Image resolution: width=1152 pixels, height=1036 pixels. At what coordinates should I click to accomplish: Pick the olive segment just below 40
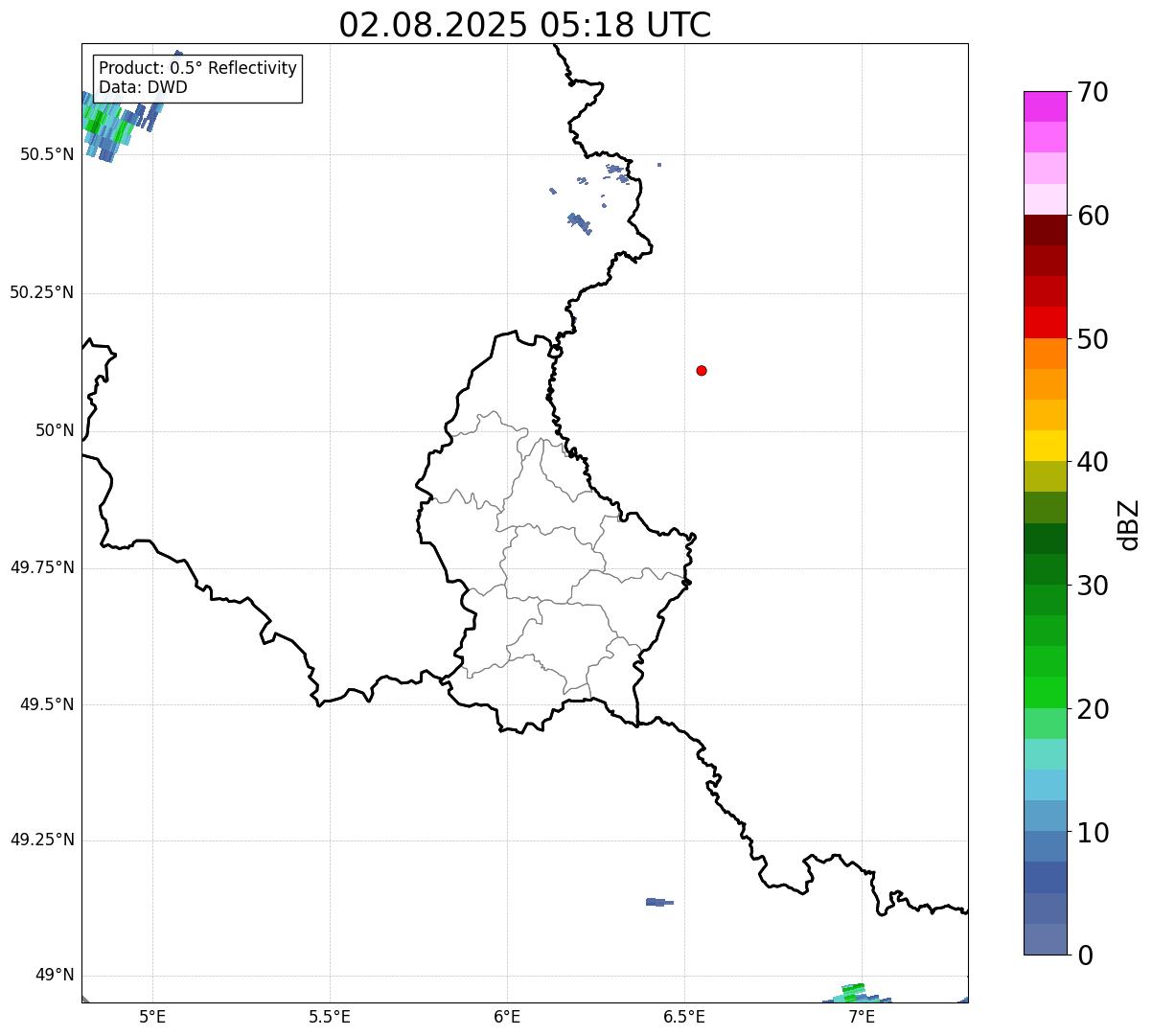click(x=1045, y=476)
